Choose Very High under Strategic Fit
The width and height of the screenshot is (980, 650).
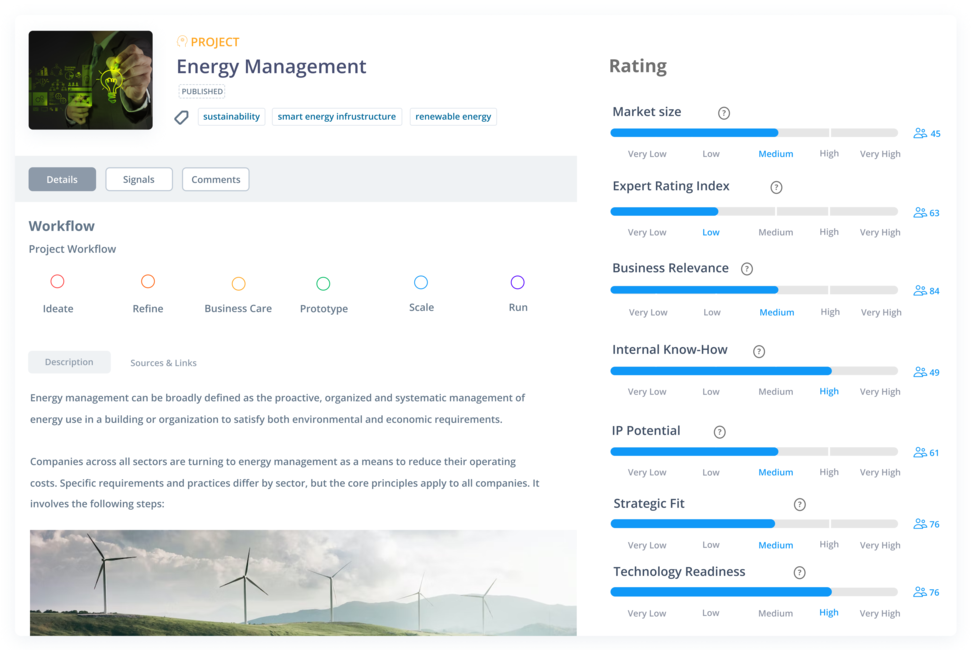coord(880,545)
